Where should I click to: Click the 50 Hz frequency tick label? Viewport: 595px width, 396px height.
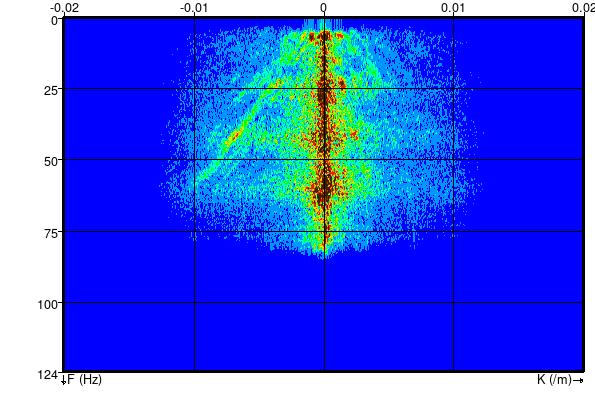(51, 162)
